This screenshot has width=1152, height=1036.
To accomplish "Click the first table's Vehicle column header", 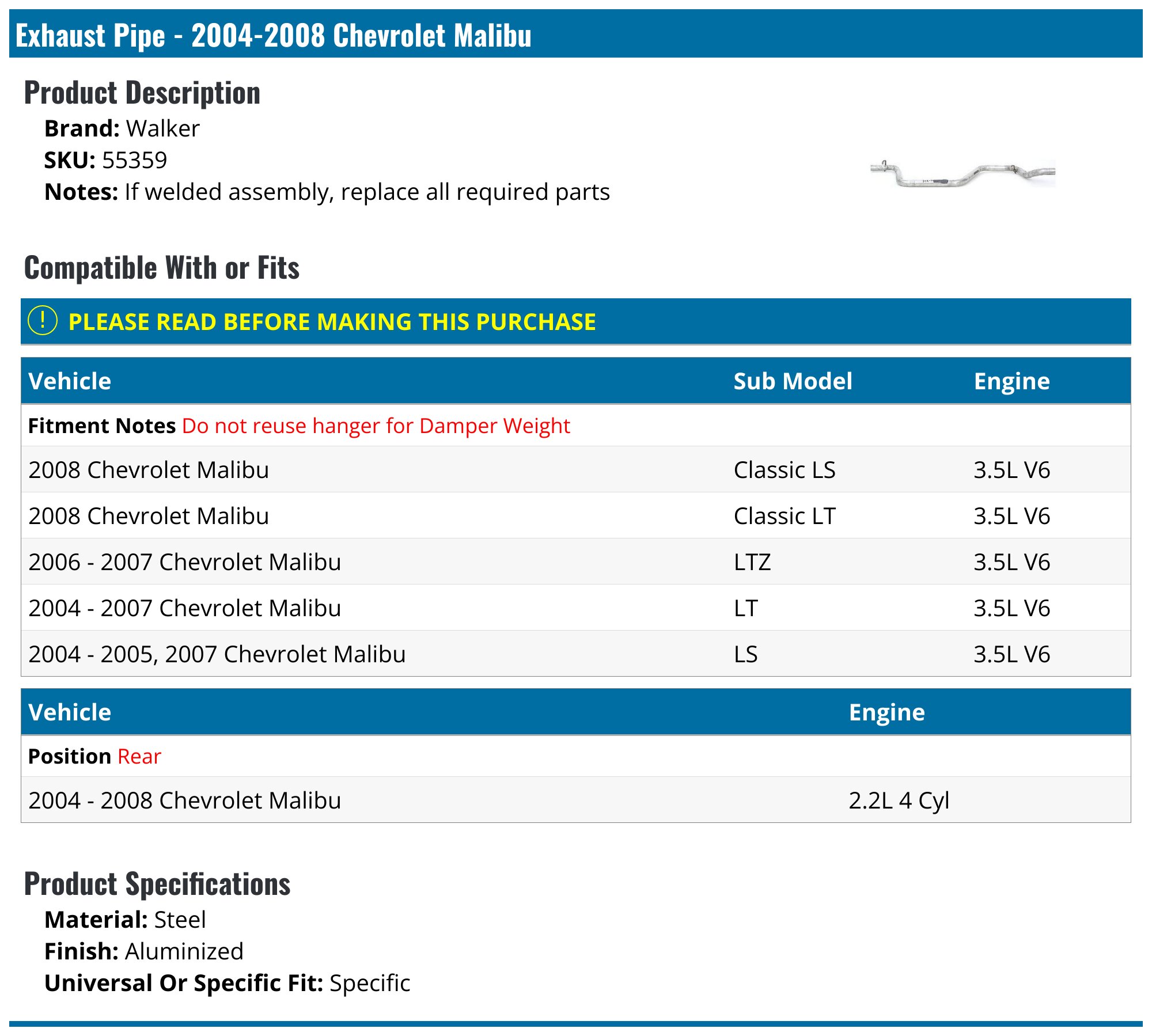I will pyautogui.click(x=70, y=381).
